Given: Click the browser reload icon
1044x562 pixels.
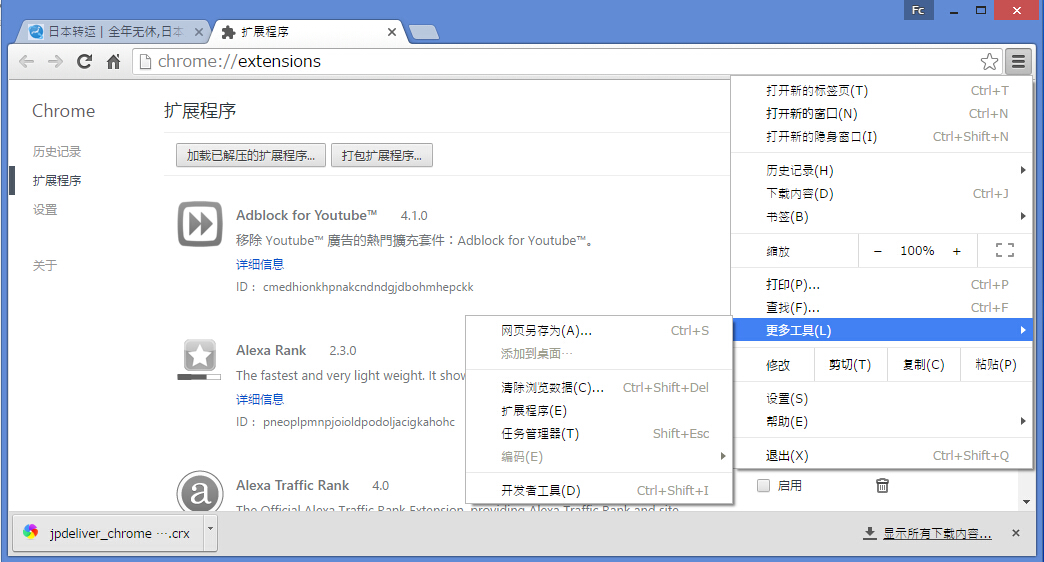Looking at the screenshot, I should (85, 62).
